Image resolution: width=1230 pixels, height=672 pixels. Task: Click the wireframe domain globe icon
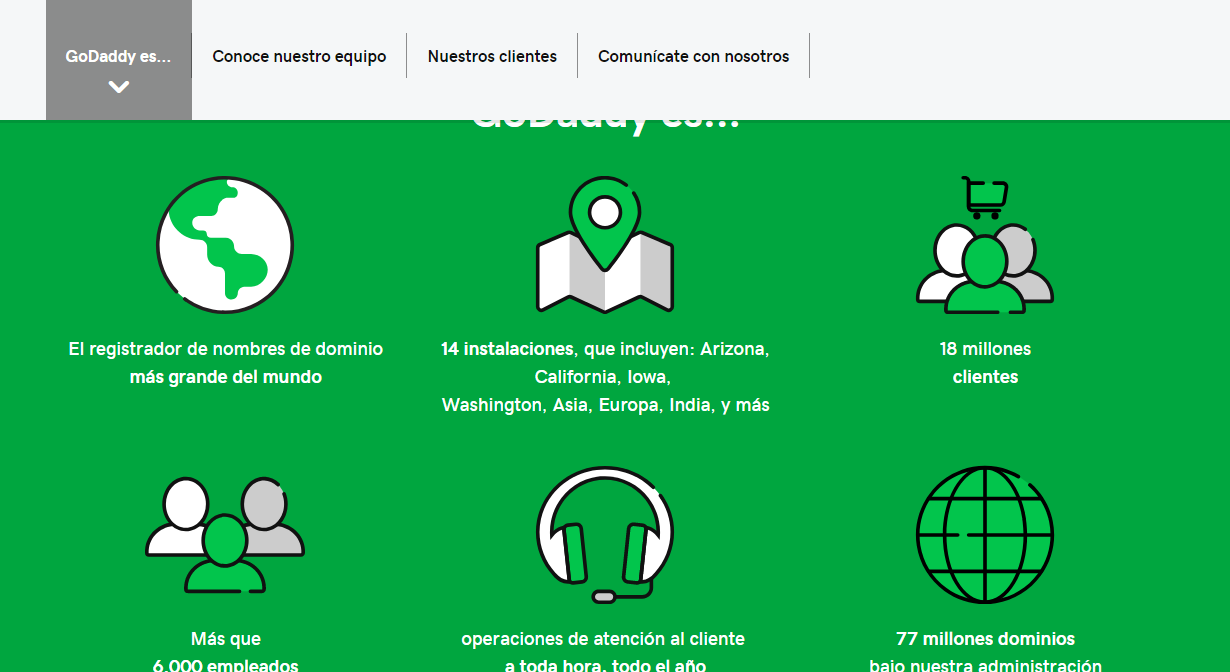click(985, 535)
